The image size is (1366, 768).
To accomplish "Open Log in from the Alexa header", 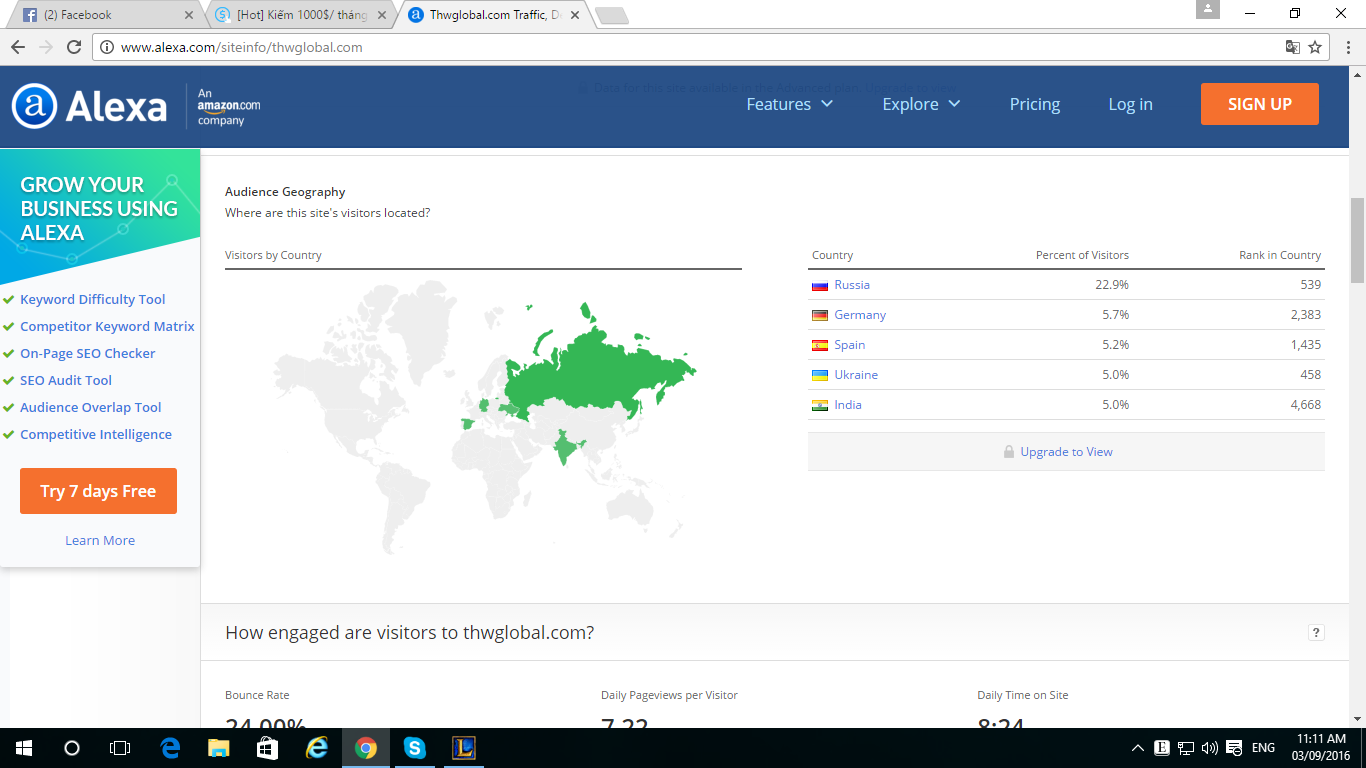I will pos(1130,104).
